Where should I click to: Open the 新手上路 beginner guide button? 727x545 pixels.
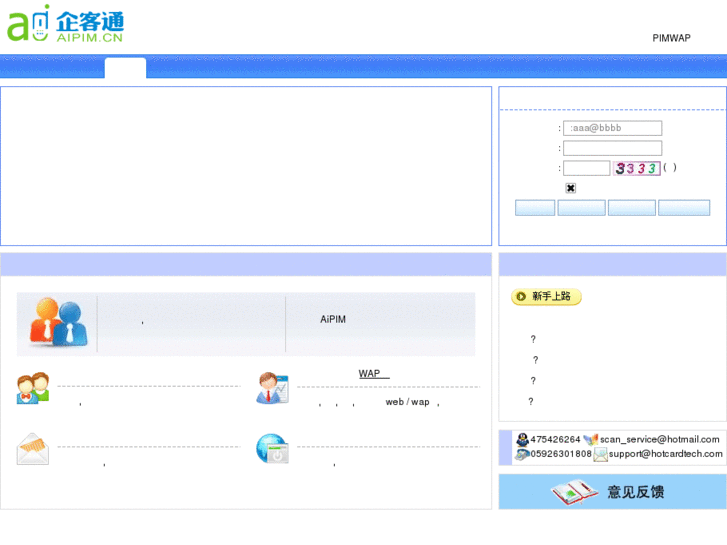546,296
